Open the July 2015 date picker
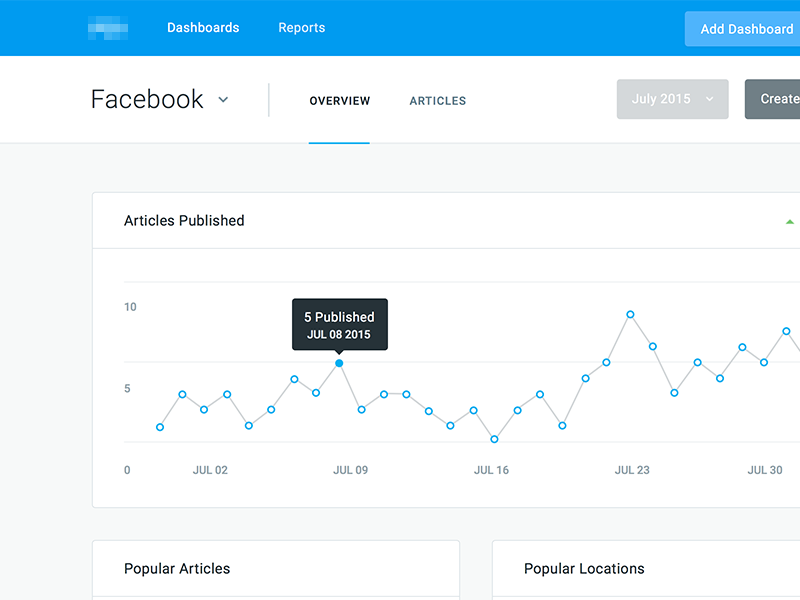 click(672, 99)
